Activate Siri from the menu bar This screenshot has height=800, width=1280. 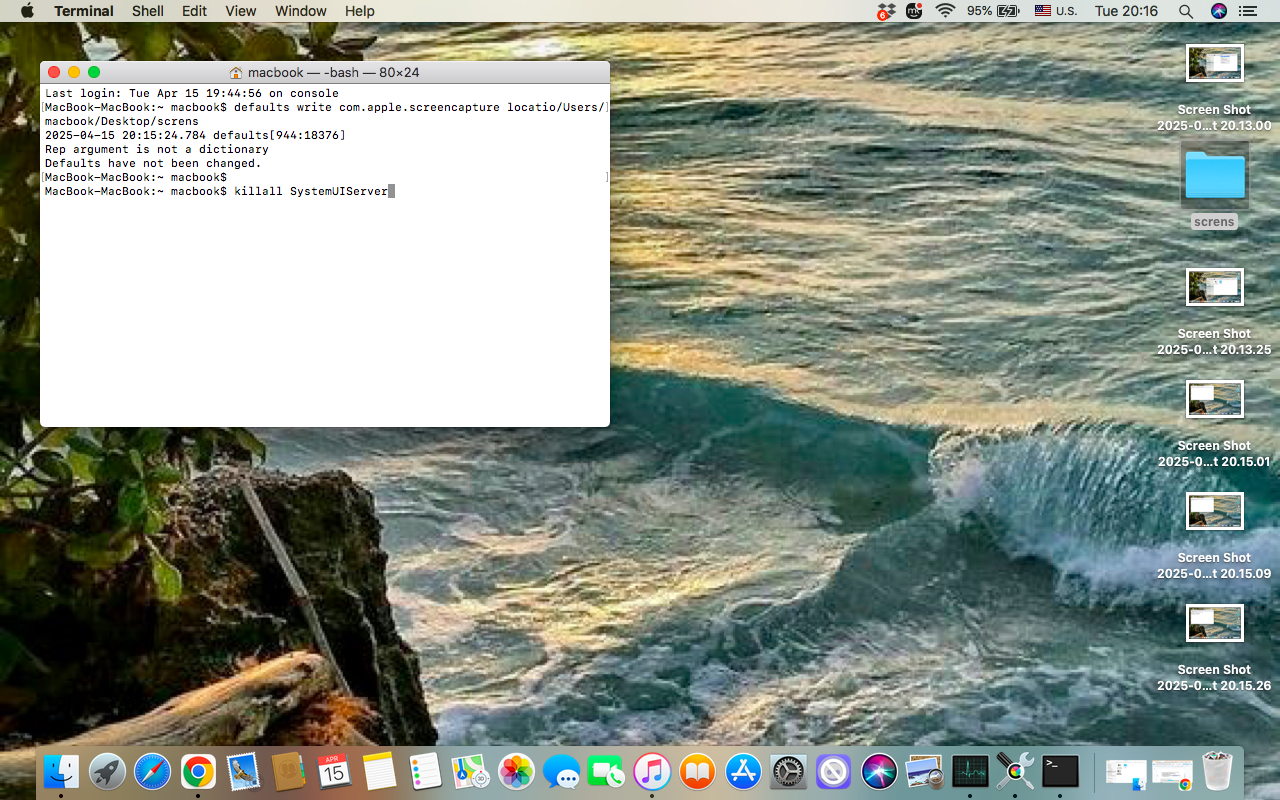click(x=1218, y=11)
